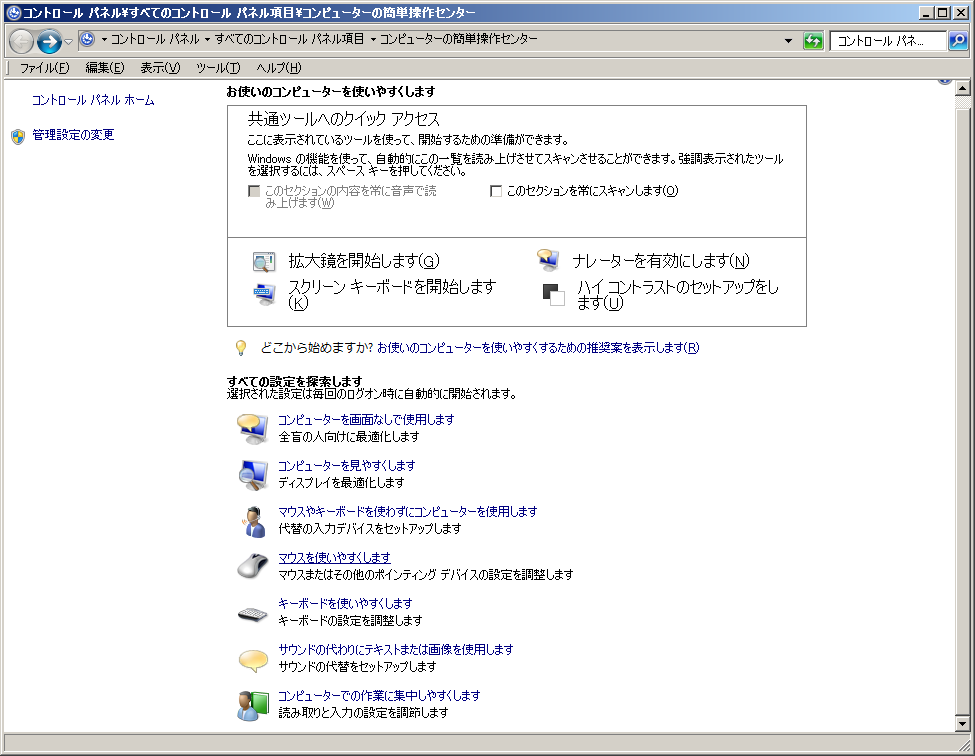Screen dimensions: 975x756
Task: Enable このセクションを常にスキャンします checkbox
Action: [x=496, y=191]
